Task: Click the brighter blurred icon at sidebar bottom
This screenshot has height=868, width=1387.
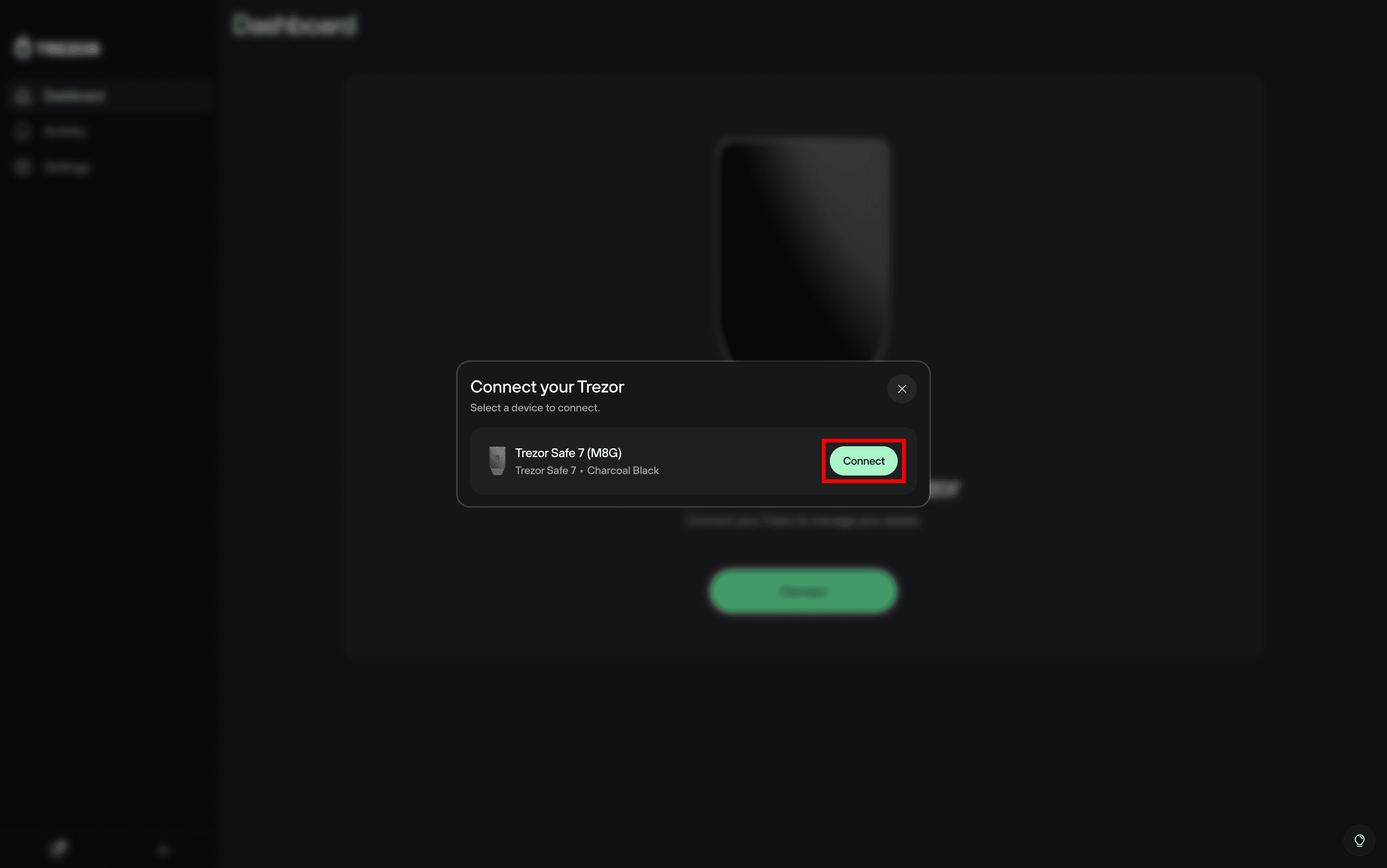Action: coord(58,848)
